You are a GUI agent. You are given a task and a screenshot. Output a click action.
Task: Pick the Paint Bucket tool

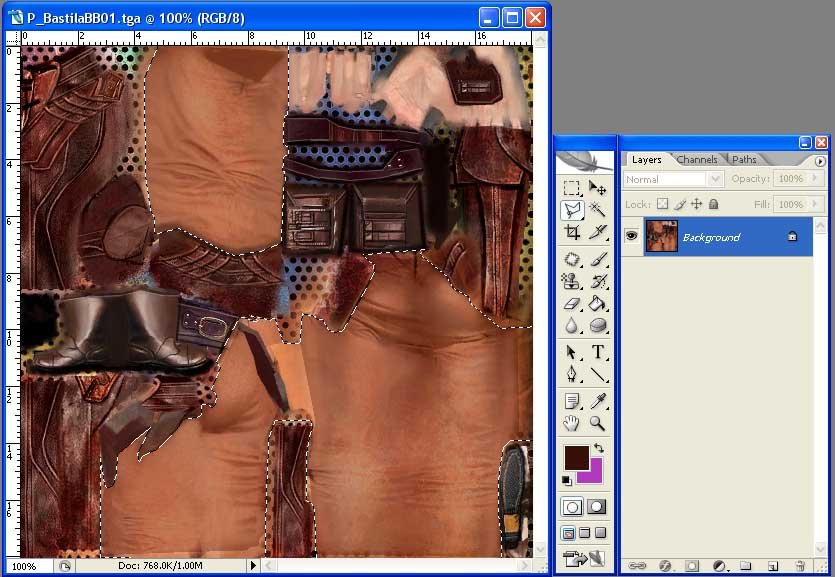[x=598, y=304]
